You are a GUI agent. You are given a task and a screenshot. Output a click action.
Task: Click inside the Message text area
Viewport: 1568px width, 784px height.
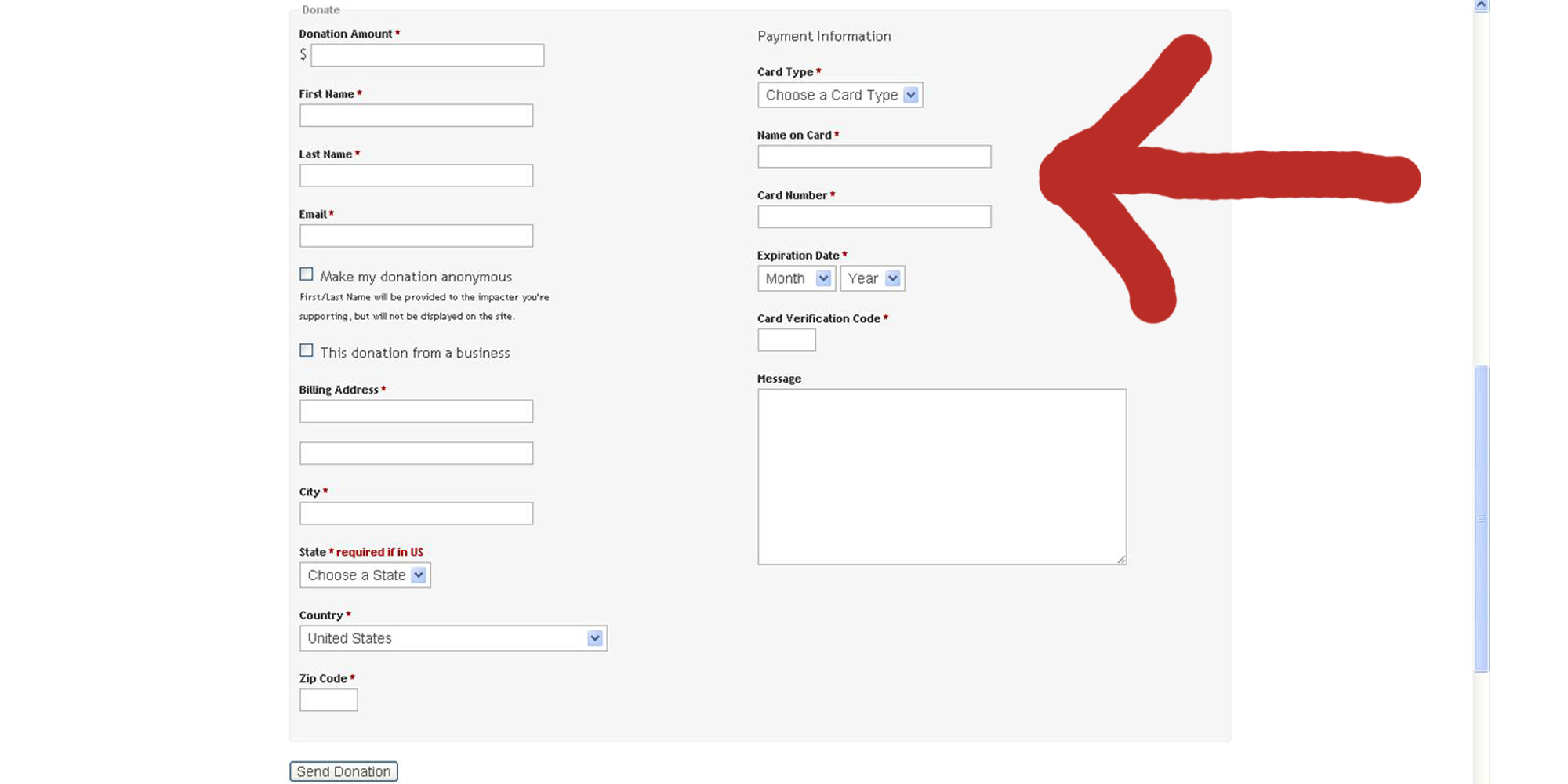pyautogui.click(x=942, y=477)
